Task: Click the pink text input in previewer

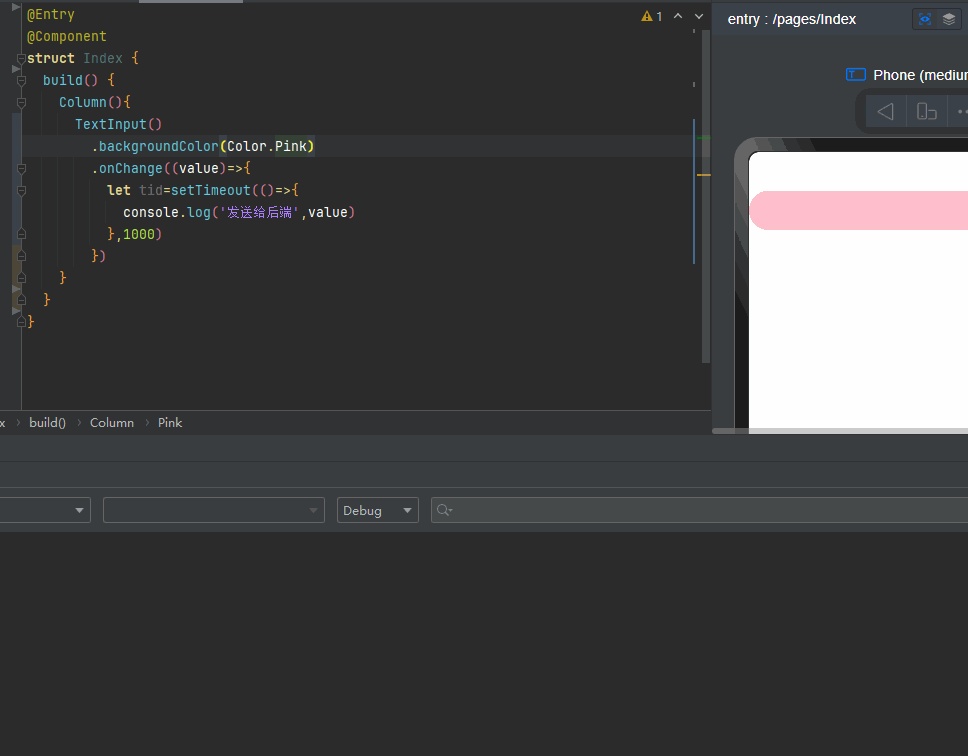Action: pyautogui.click(x=859, y=210)
